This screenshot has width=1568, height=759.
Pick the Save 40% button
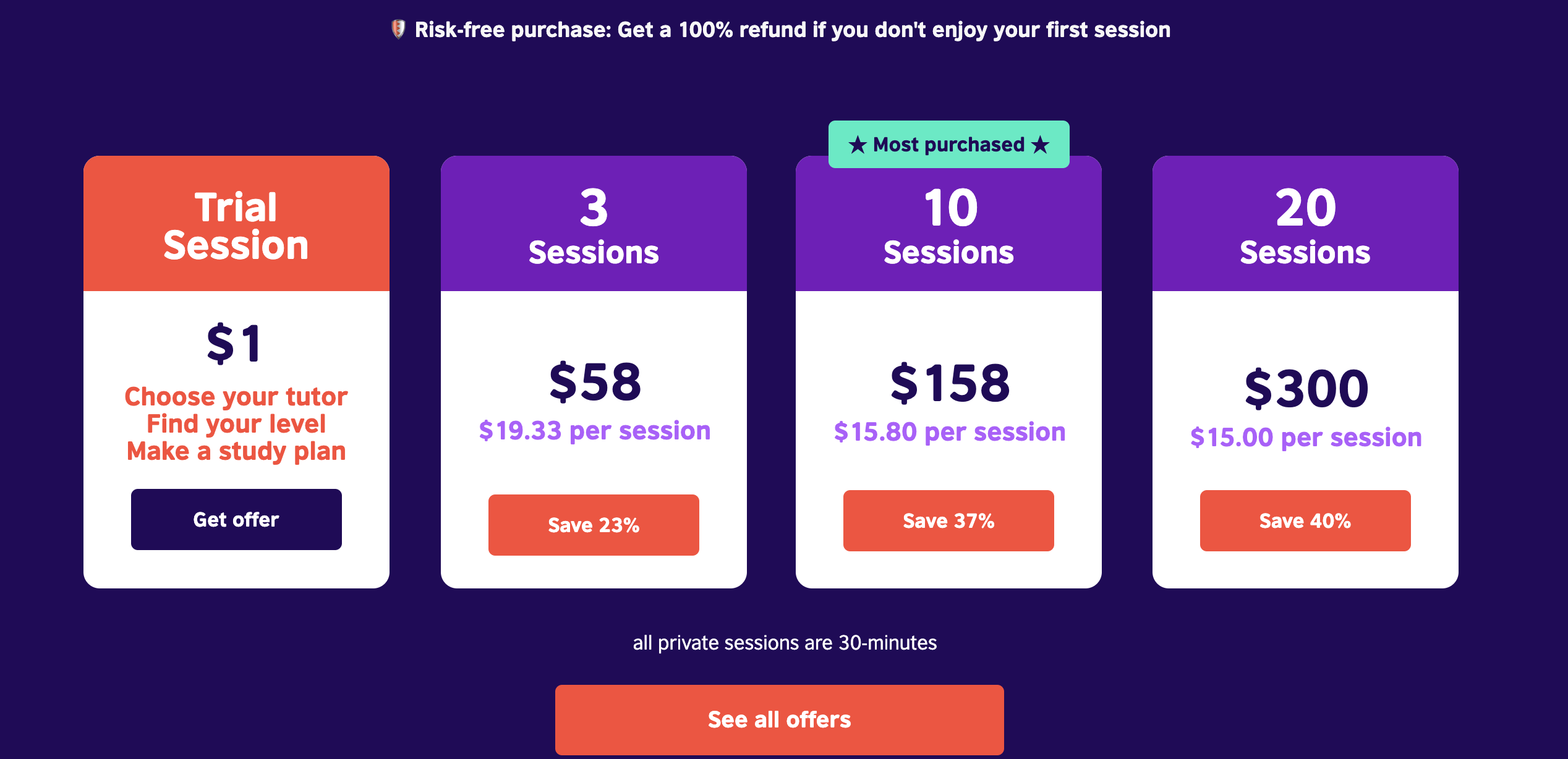1305,520
